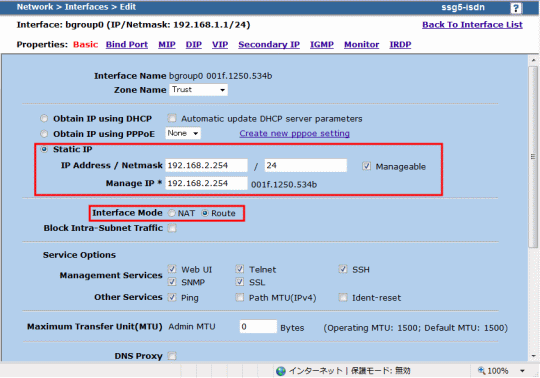Choose NAT interface mode
This screenshot has width=540, height=378.
coord(172,213)
